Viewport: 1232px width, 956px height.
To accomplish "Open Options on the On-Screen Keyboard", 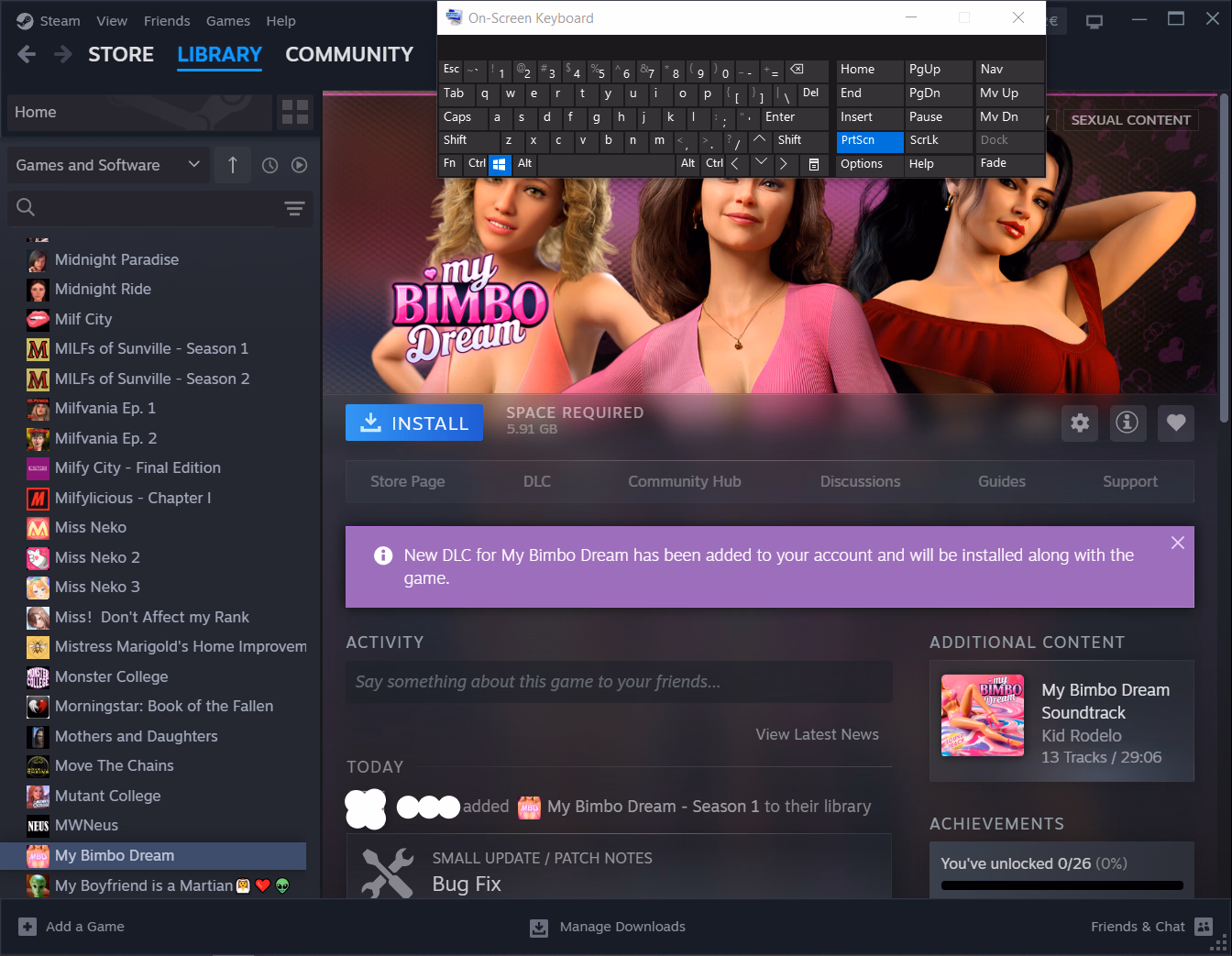I will (869, 165).
